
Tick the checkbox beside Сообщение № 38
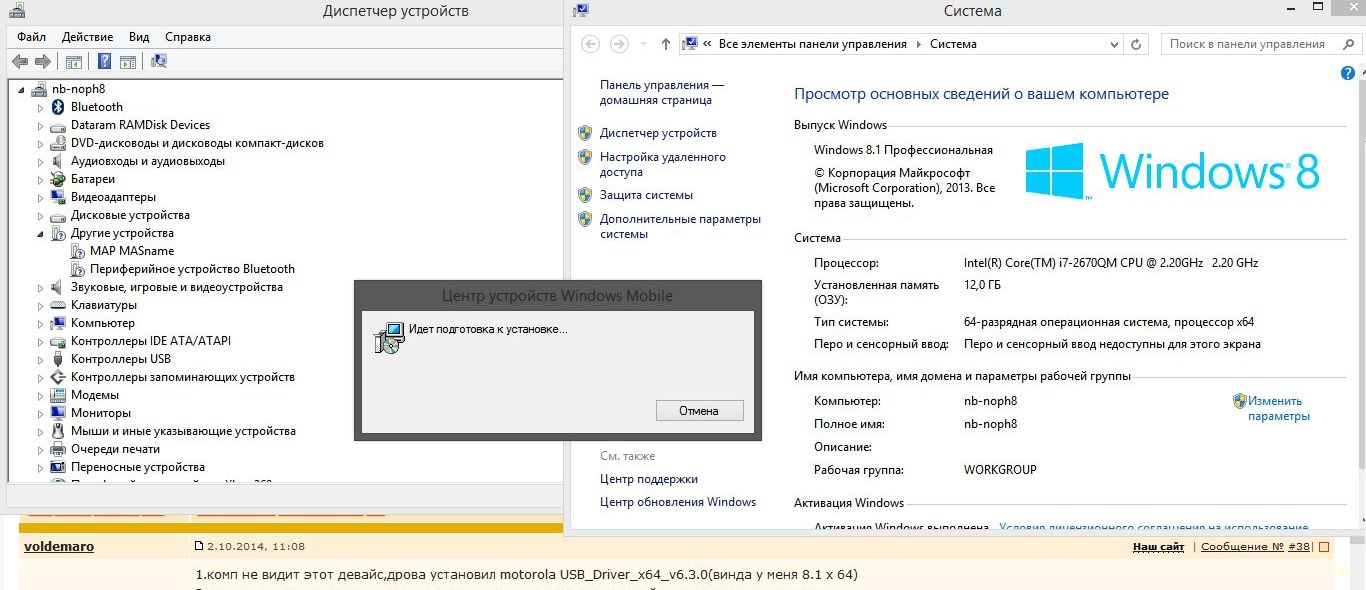tap(1324, 547)
